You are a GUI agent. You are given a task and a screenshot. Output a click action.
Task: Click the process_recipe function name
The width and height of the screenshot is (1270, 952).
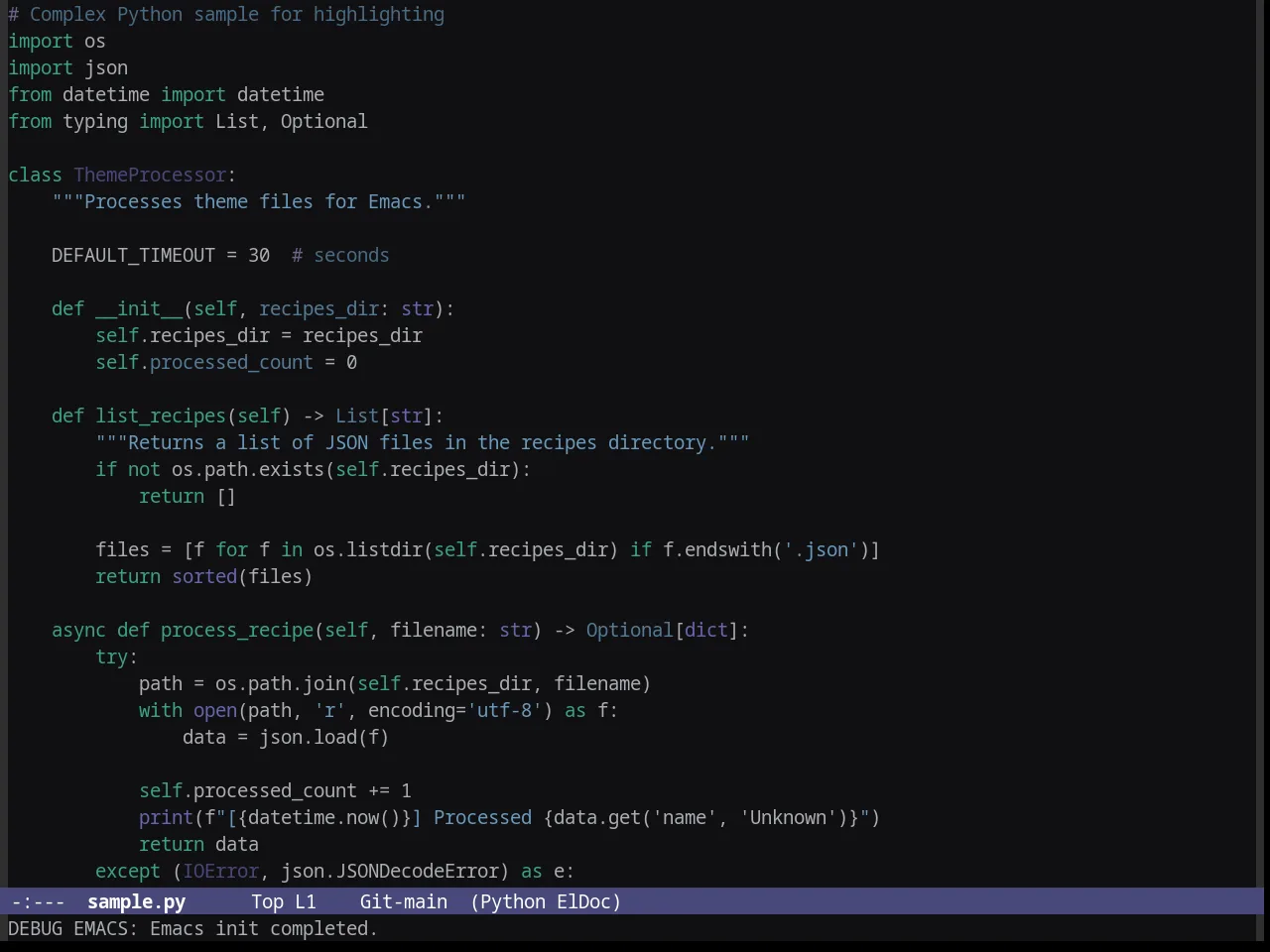tap(237, 630)
